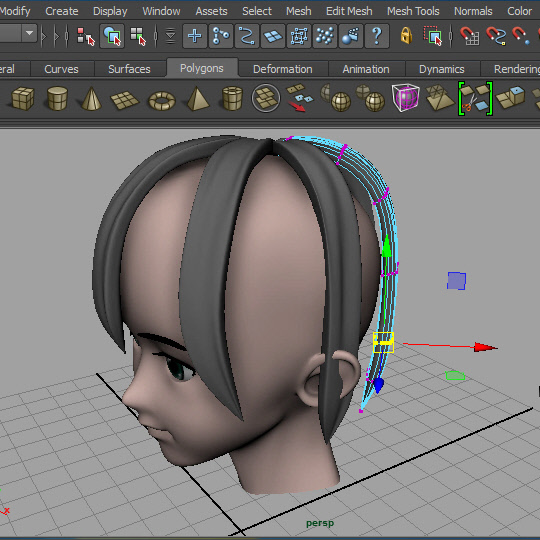Toggle the selection lock icon
The image size is (540, 540).
(406, 35)
